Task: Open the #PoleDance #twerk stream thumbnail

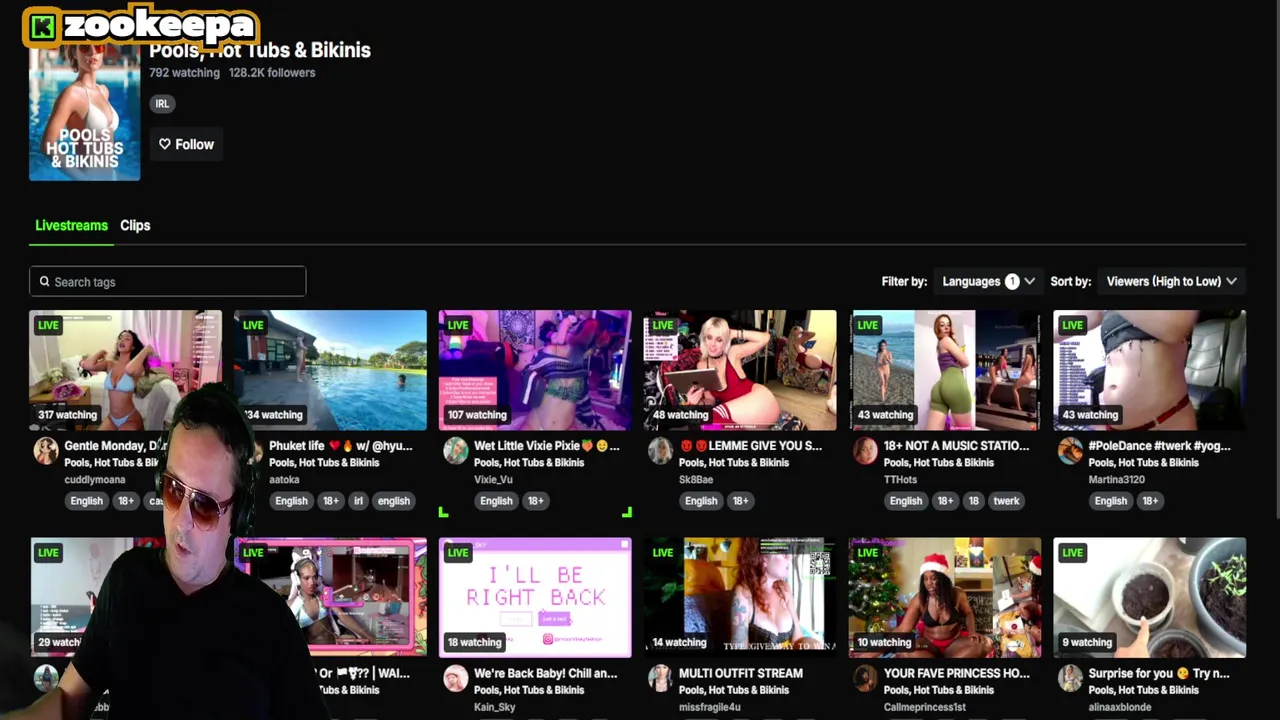Action: click(x=1150, y=370)
